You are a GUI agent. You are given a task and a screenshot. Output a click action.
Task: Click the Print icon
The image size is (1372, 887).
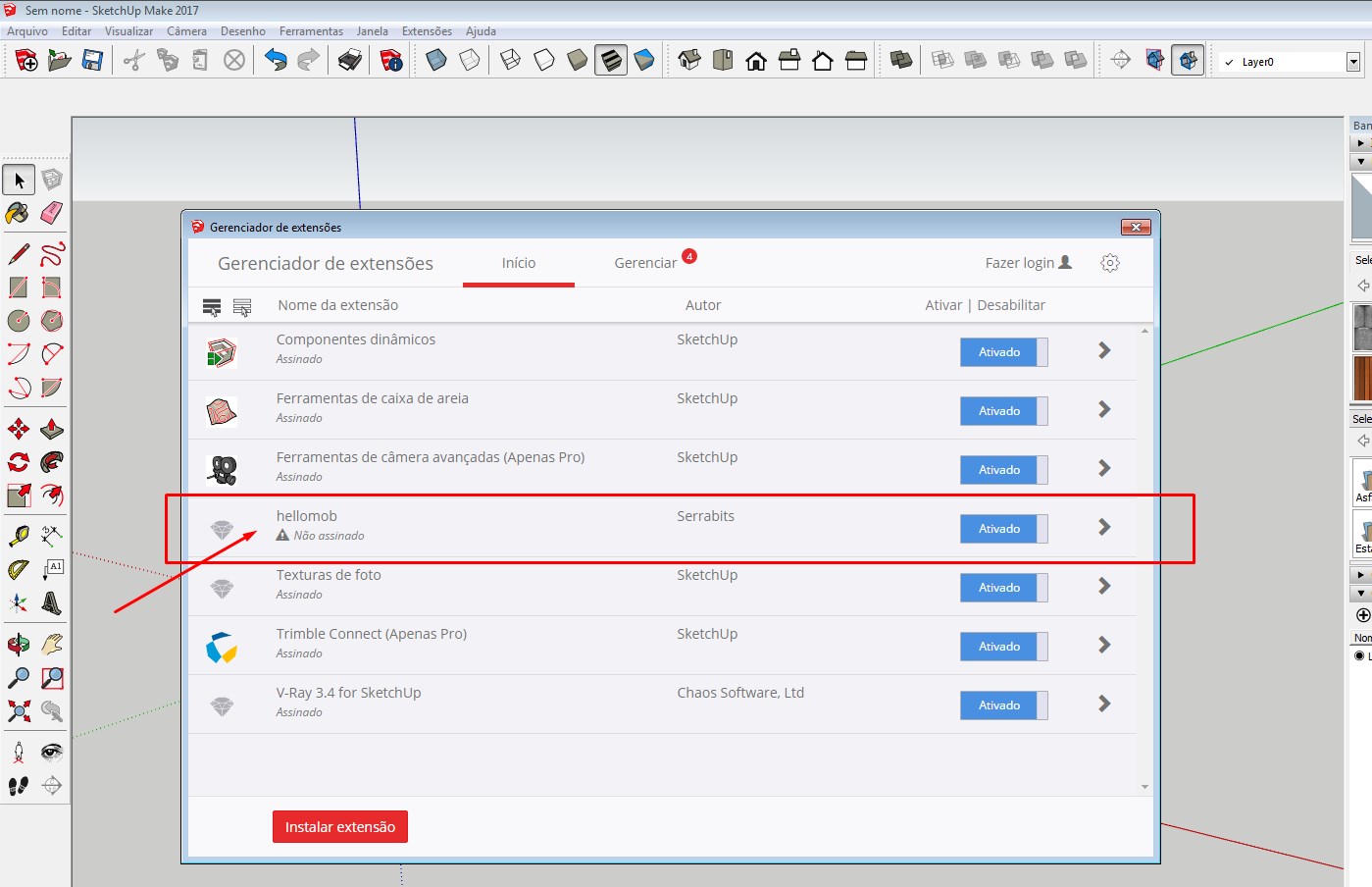350,61
